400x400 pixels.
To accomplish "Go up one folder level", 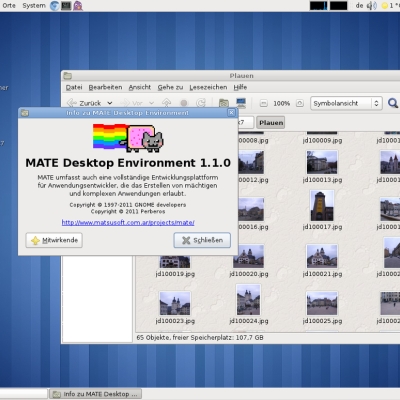I will [x=166, y=103].
